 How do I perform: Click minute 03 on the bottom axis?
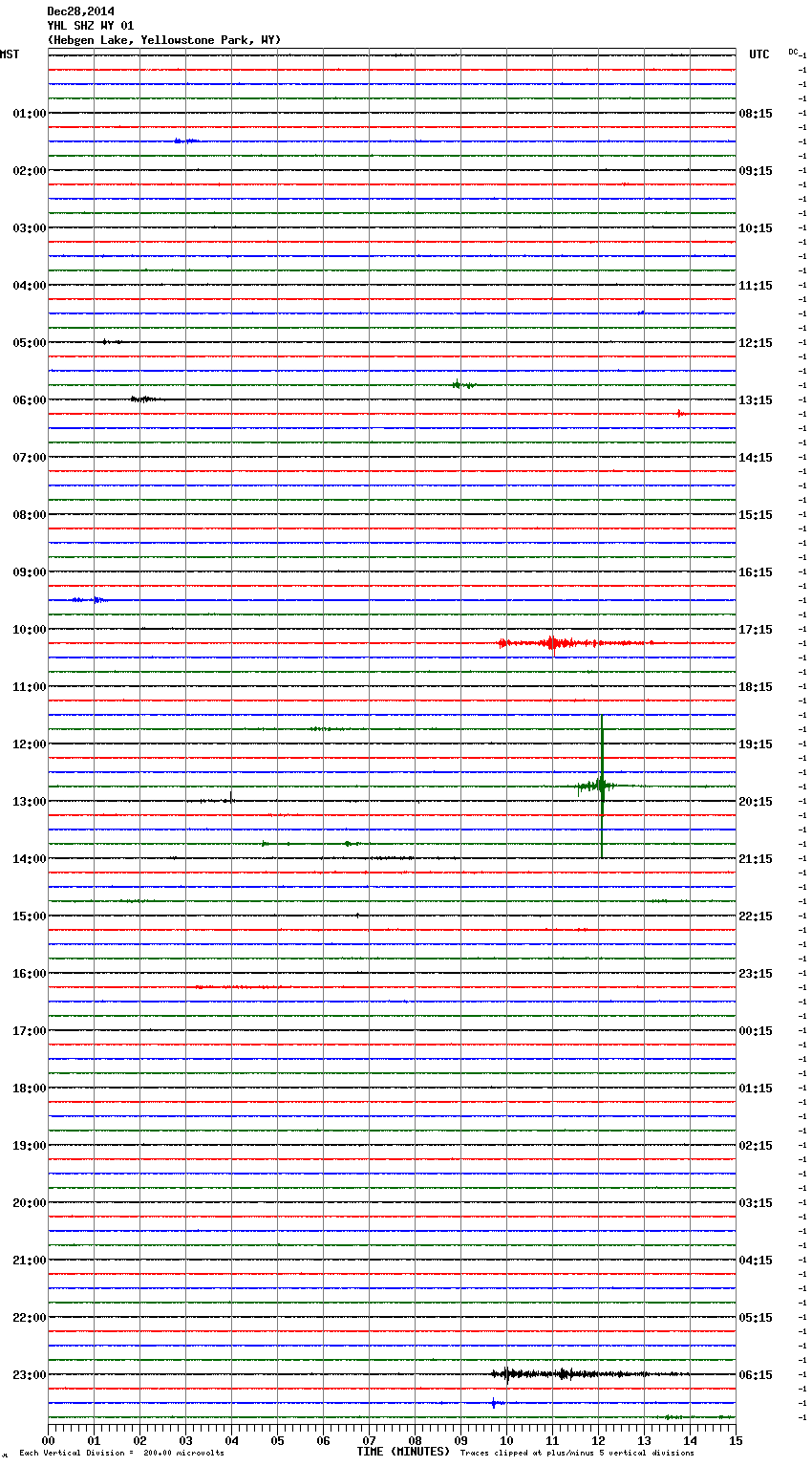(185, 1440)
